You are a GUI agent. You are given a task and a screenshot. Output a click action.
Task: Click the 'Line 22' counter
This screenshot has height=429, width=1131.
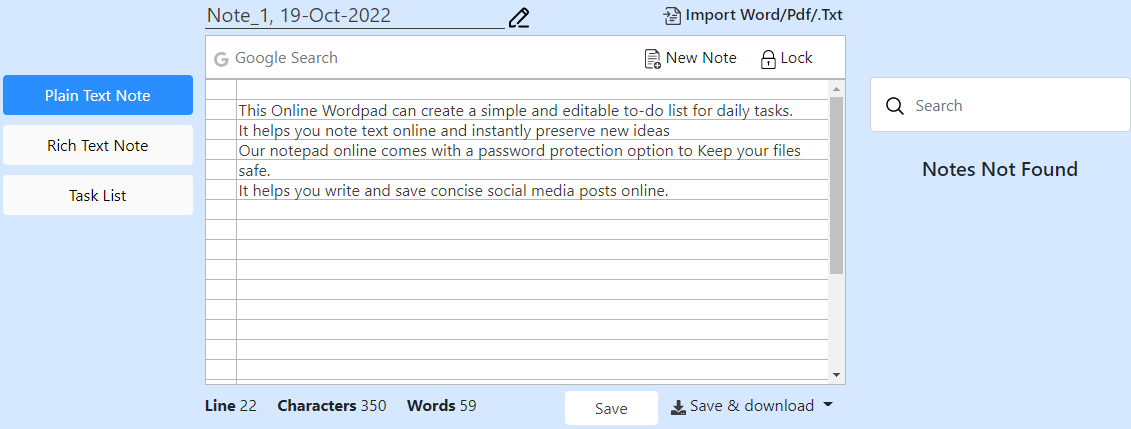[x=231, y=406]
